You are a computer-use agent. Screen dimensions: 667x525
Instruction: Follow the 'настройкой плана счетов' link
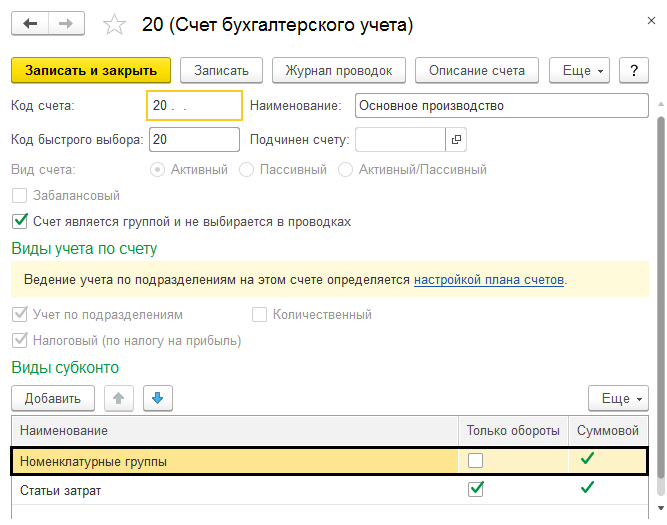click(x=489, y=279)
